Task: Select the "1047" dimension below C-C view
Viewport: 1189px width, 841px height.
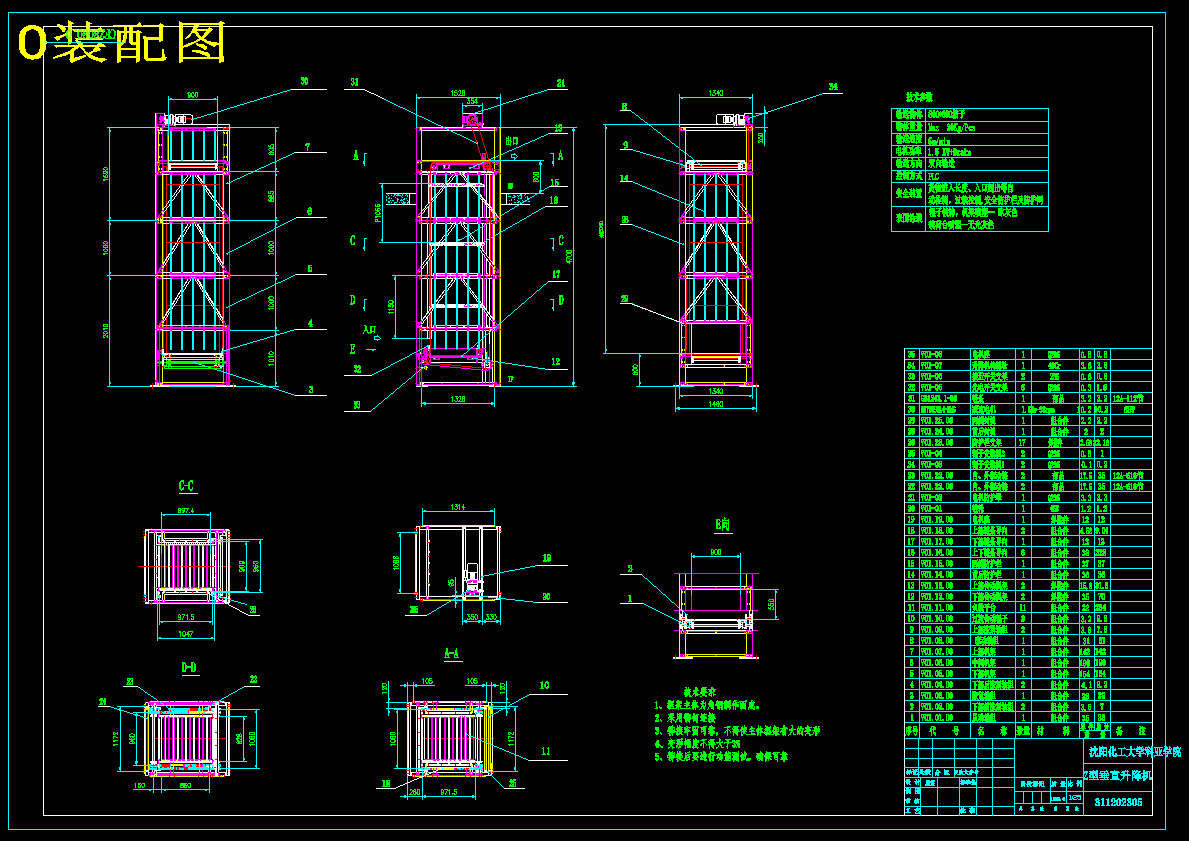Action: click(x=186, y=633)
